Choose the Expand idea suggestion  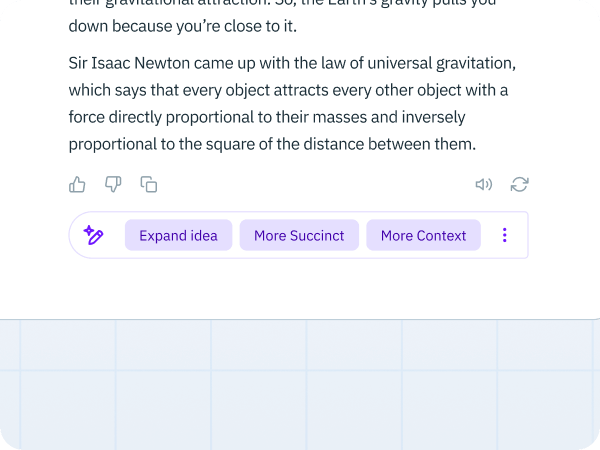point(178,235)
